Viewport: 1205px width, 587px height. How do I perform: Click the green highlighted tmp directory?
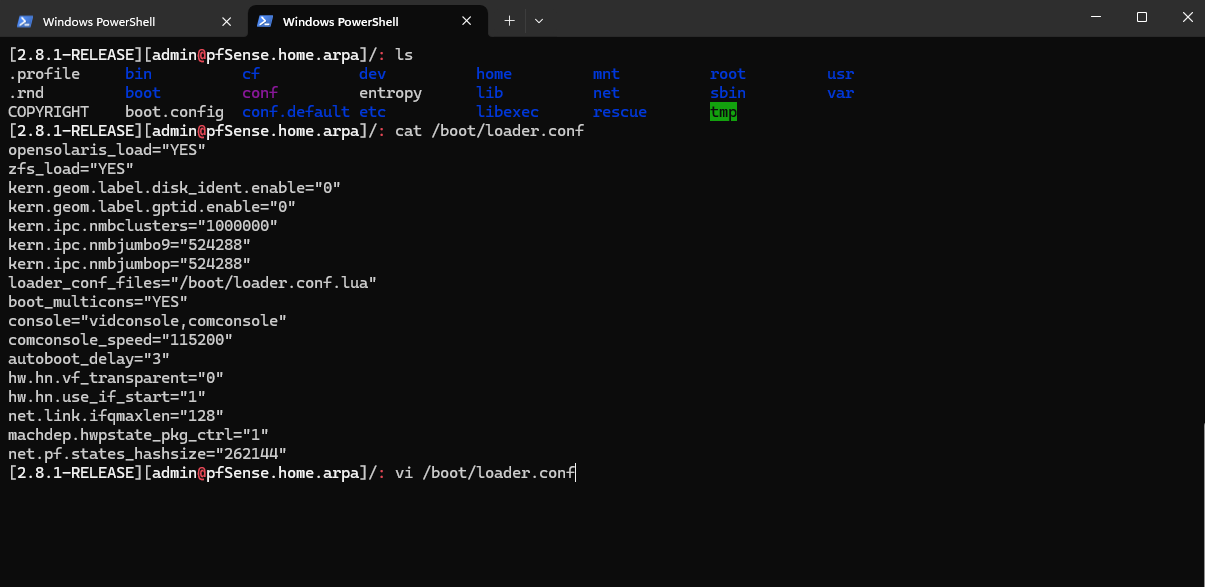click(x=723, y=112)
